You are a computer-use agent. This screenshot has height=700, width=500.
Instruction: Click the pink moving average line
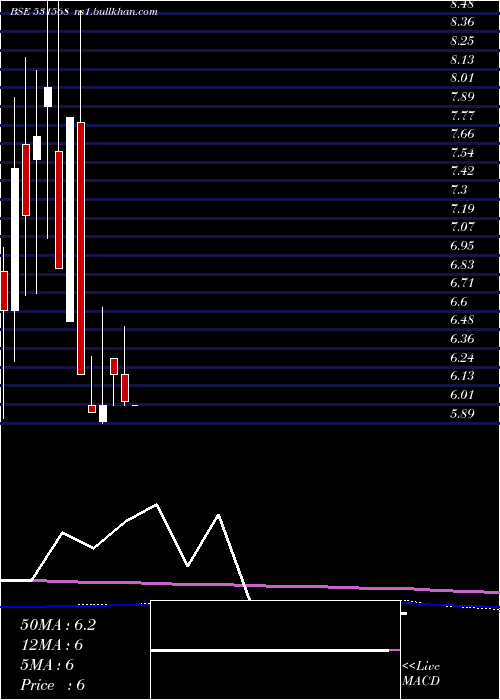pyautogui.click(x=268, y=586)
